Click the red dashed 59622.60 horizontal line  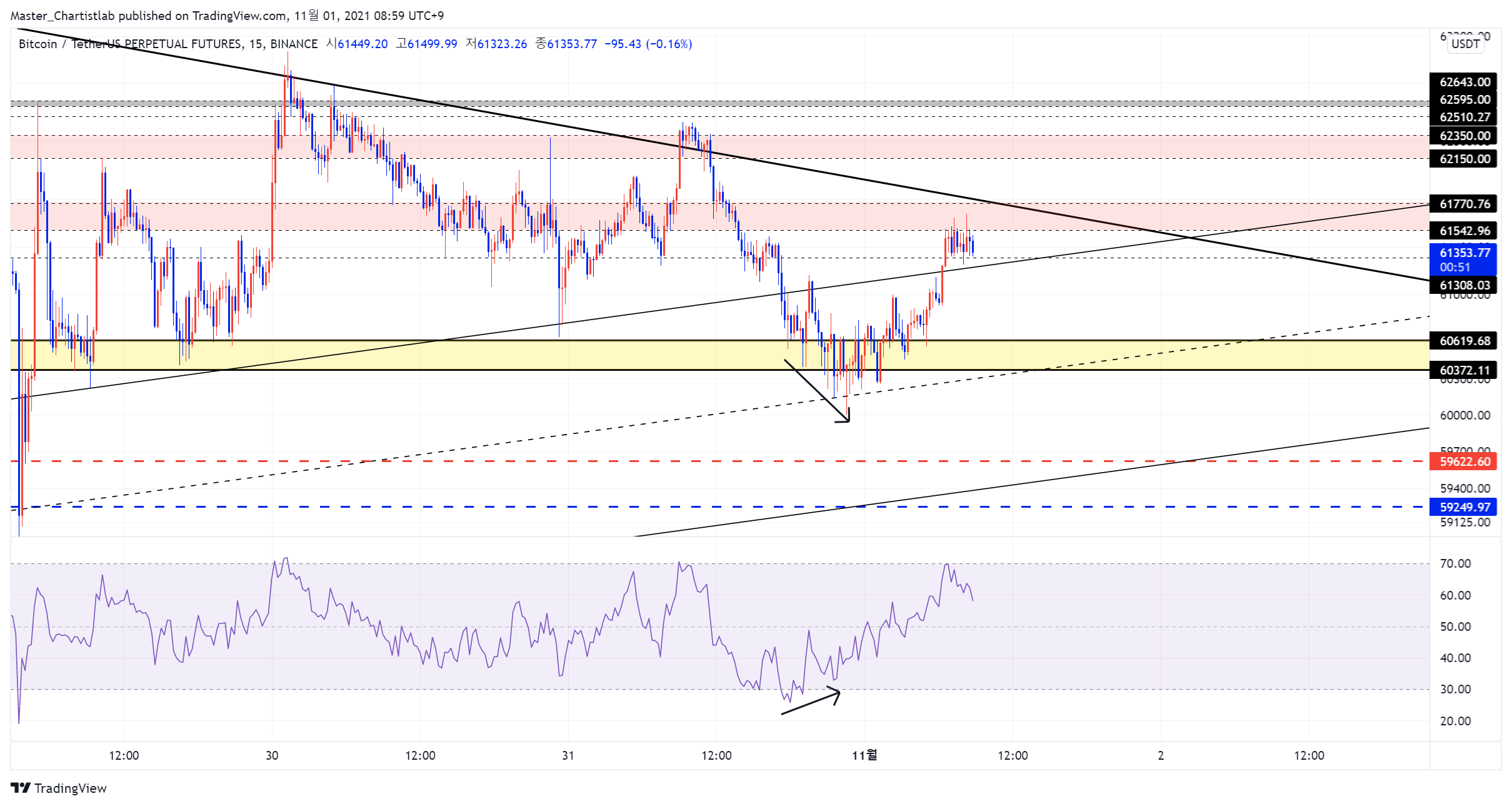720,461
